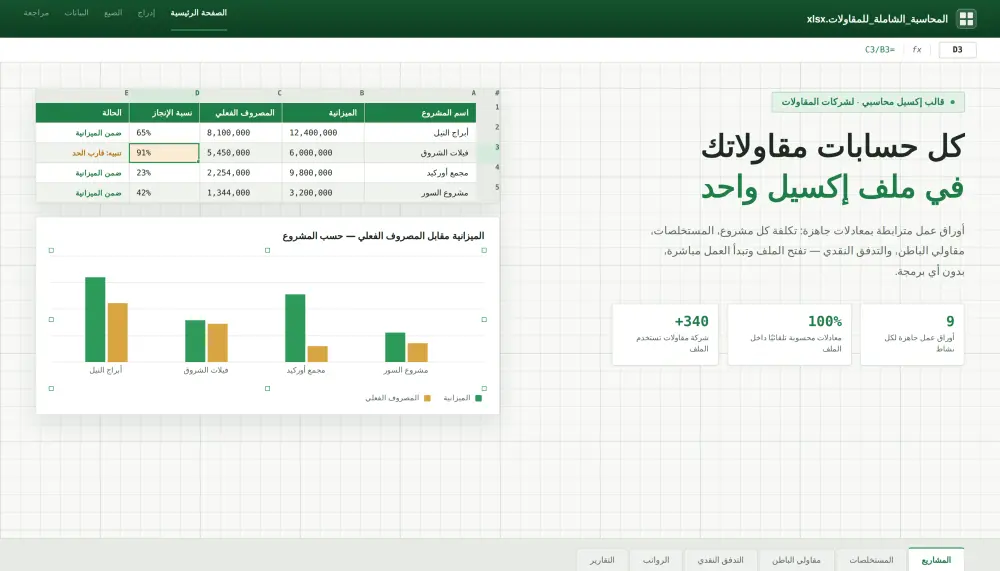This screenshot has height=571, width=1000.
Task: Click the green budget bar for أبراج النيل
Action: click(95, 320)
